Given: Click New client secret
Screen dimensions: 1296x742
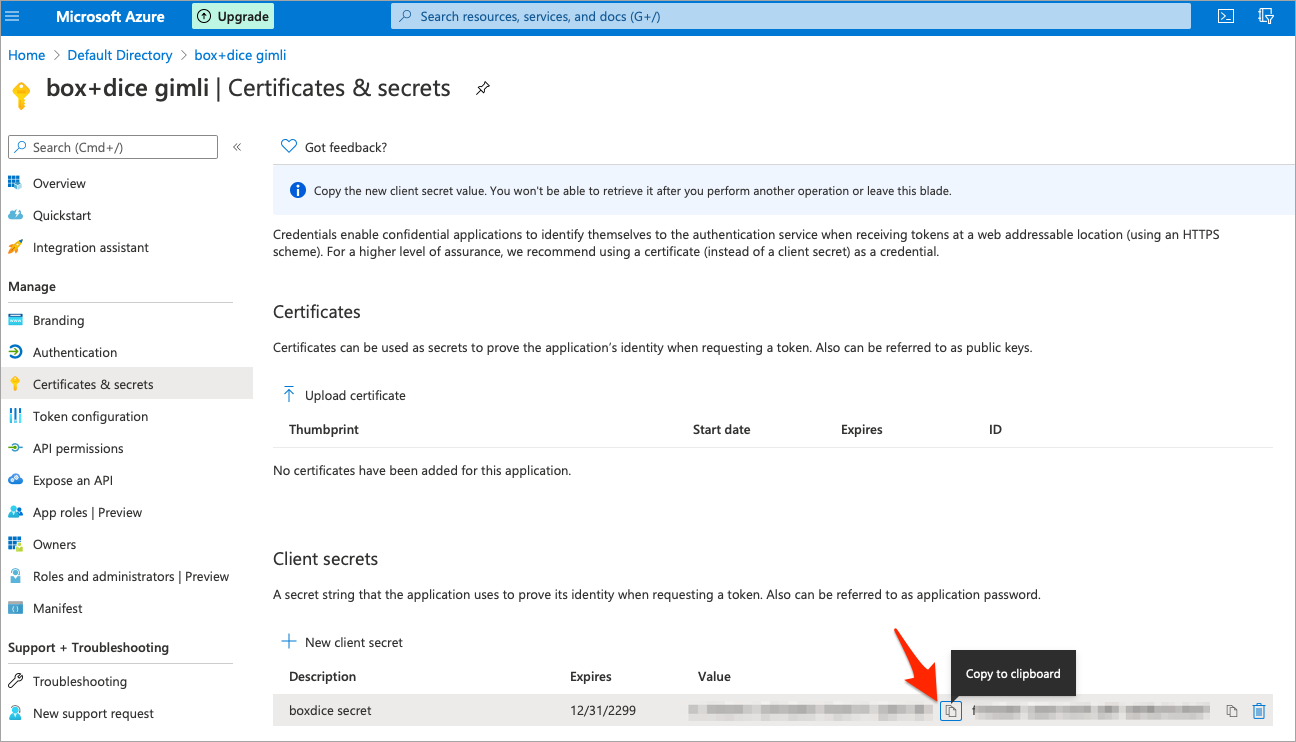Looking at the screenshot, I should pos(342,642).
